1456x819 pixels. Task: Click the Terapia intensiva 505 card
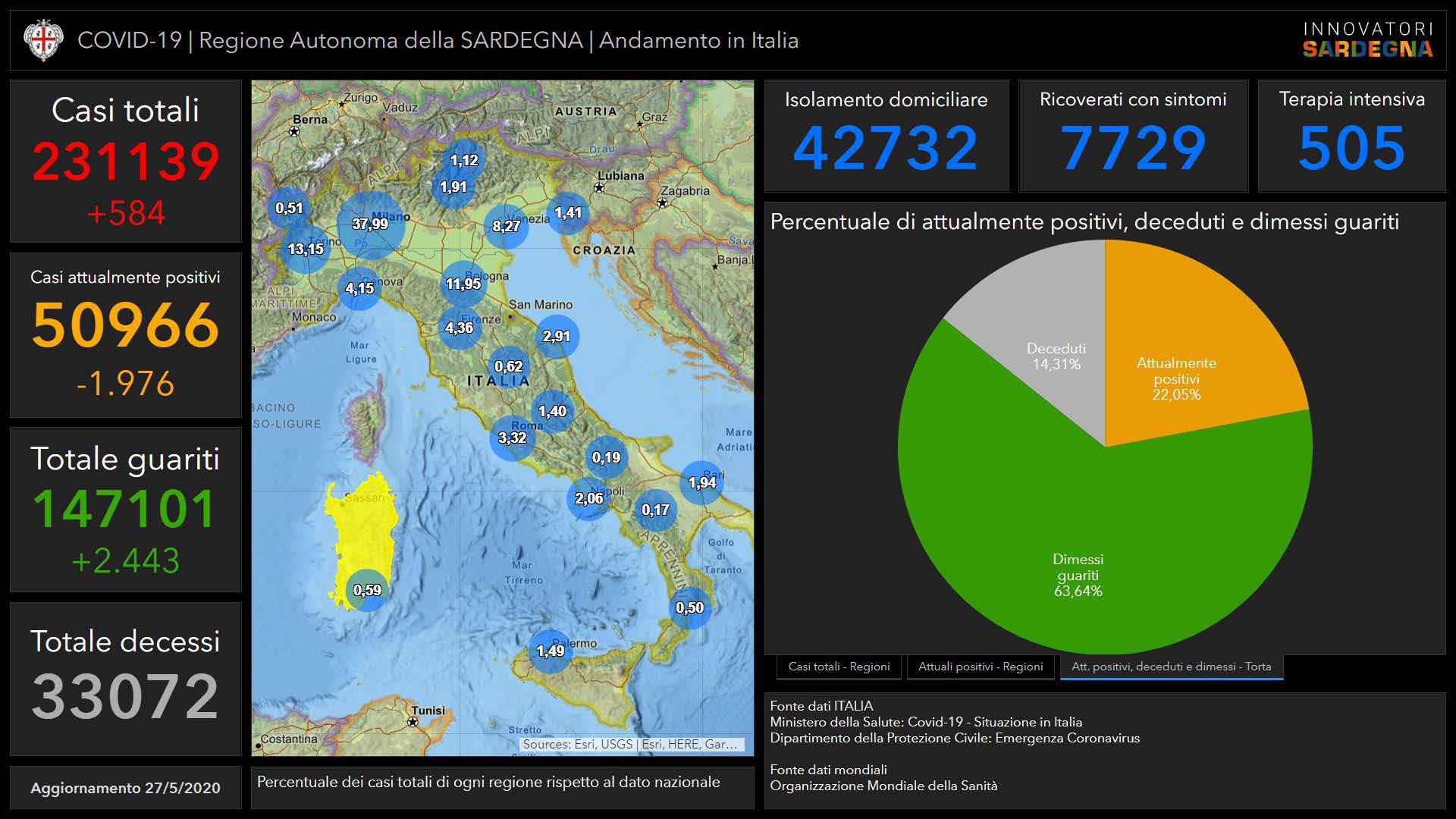[1351, 136]
